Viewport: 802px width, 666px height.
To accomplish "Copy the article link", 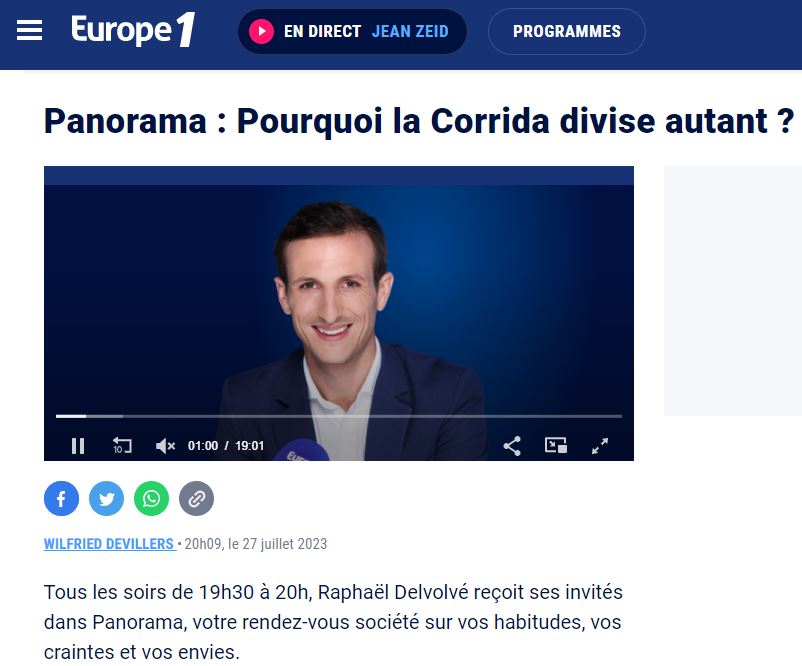I will [x=196, y=498].
